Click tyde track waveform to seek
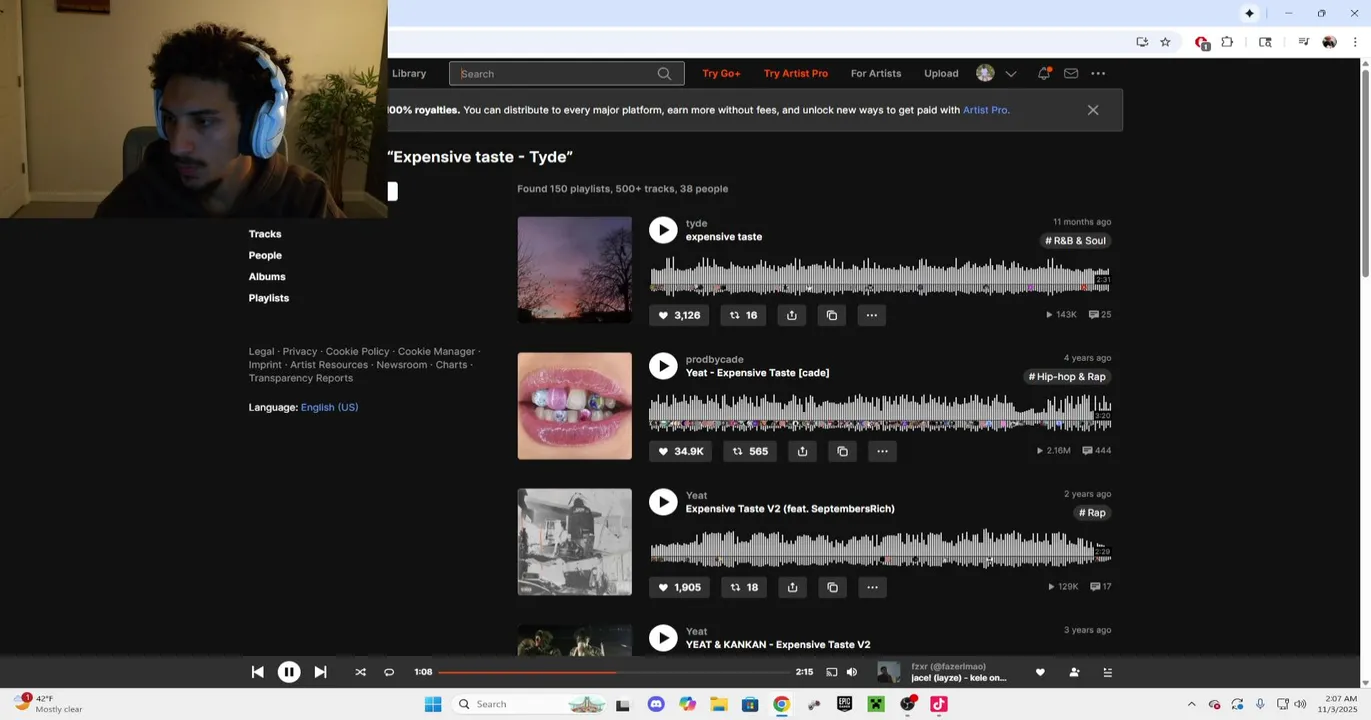The height and width of the screenshot is (720, 1371). [x=880, y=275]
